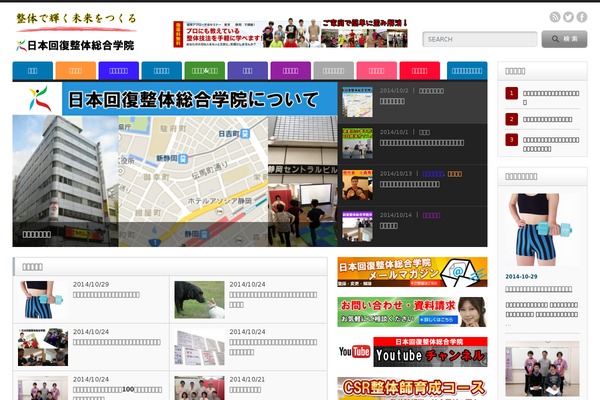Select the pink navigation tab
The image size is (600, 400).
(377, 71)
